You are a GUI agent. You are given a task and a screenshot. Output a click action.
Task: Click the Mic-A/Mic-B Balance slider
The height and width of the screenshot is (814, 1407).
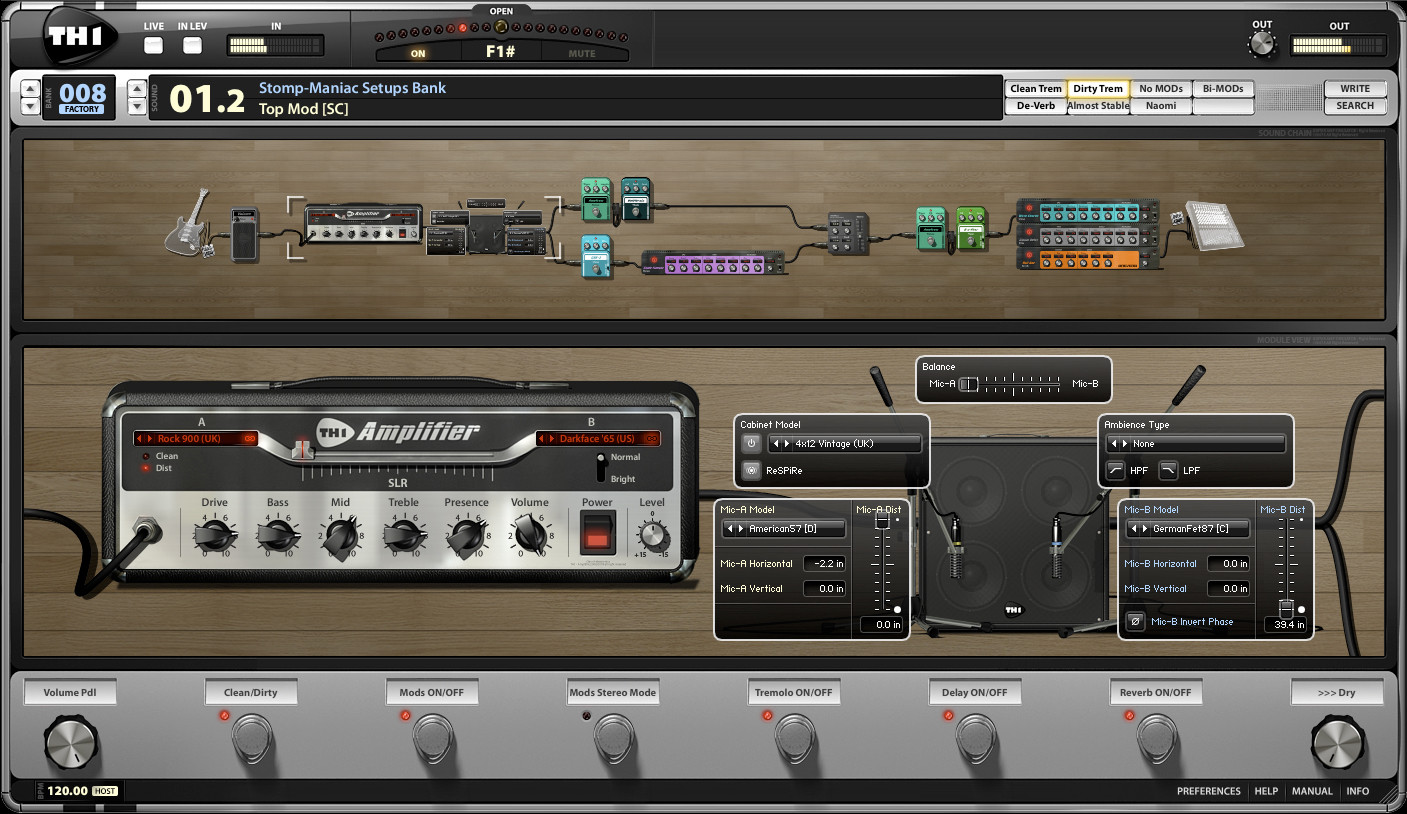[x=1012, y=384]
